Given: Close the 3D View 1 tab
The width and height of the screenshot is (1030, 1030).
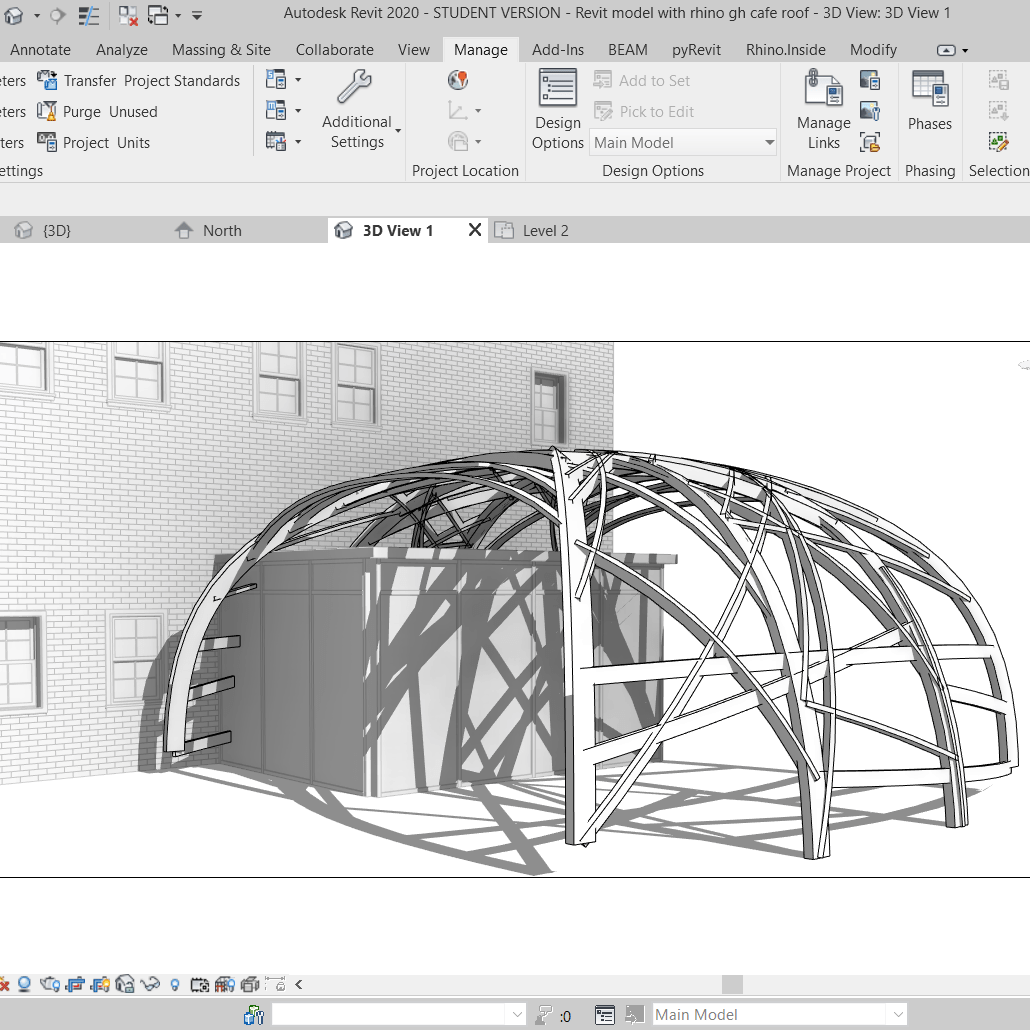Looking at the screenshot, I should [475, 230].
